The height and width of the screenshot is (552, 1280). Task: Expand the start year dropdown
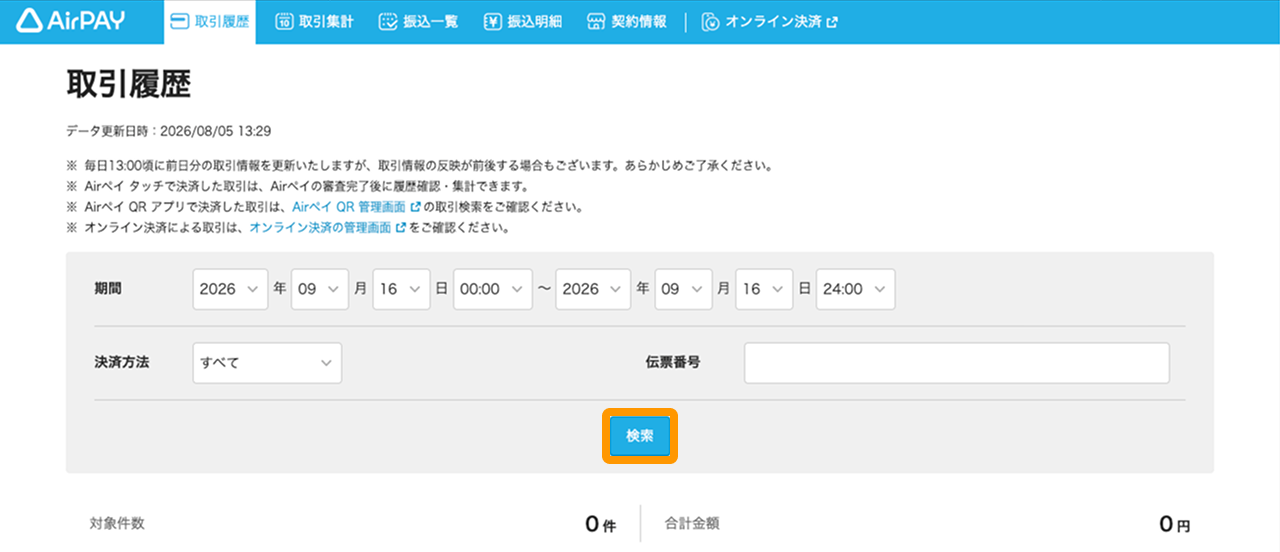pyautogui.click(x=231, y=289)
